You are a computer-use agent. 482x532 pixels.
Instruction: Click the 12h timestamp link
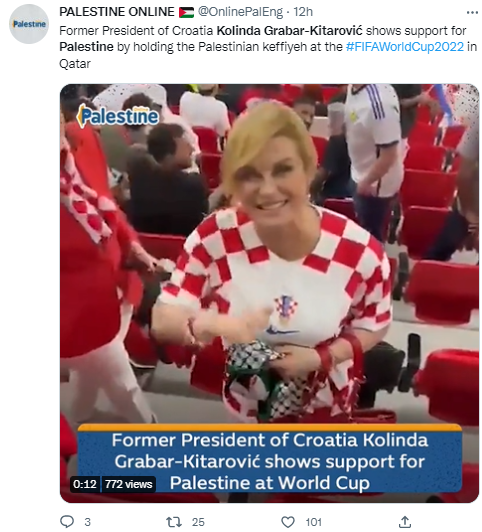(x=303, y=12)
